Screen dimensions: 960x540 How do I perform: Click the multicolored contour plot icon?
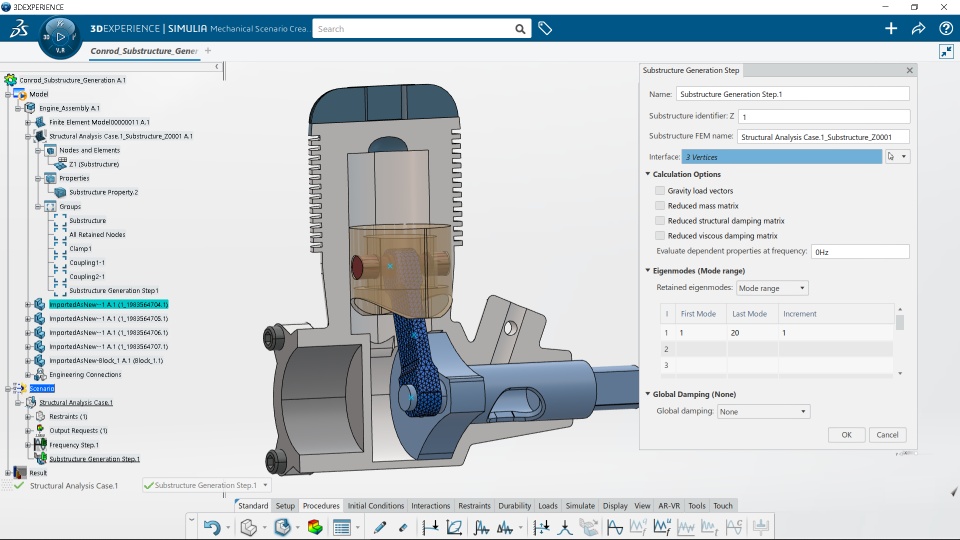coord(315,527)
